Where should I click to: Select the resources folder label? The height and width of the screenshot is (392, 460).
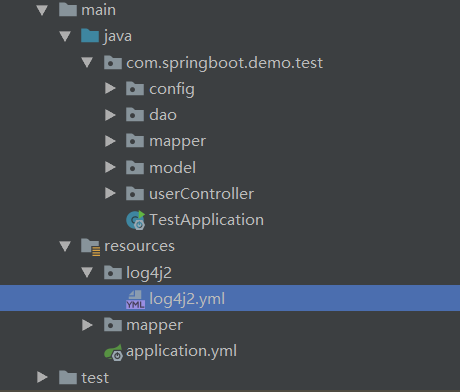tap(139, 246)
